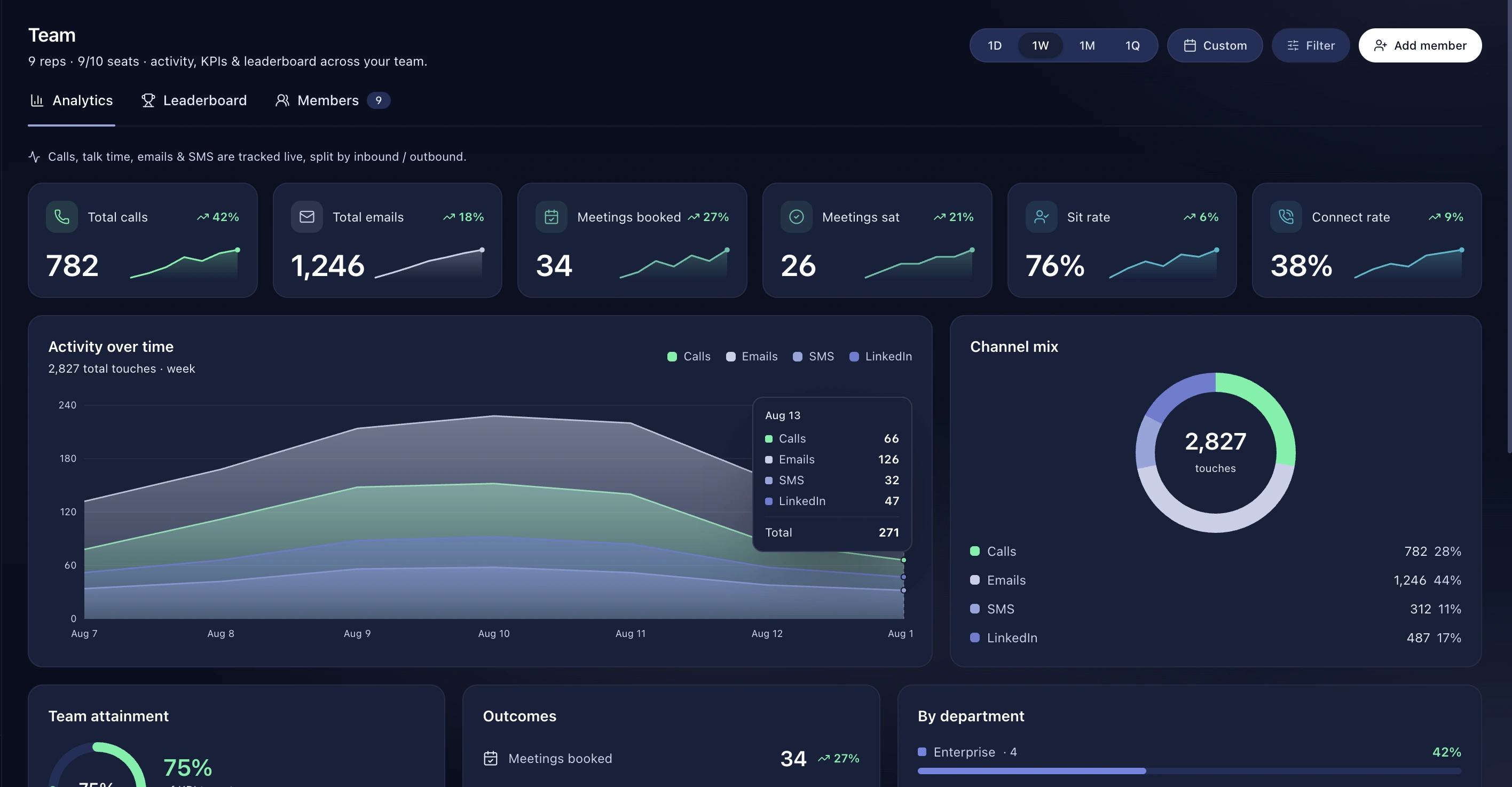Click the calendar icon on Meetings booked card
1512x787 pixels.
[551, 217]
